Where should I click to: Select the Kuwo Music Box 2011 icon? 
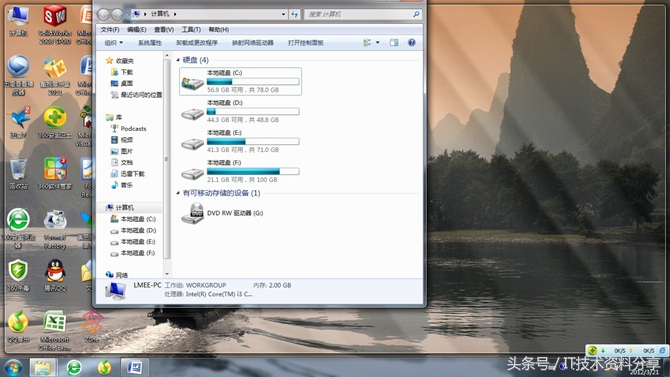tap(55, 76)
